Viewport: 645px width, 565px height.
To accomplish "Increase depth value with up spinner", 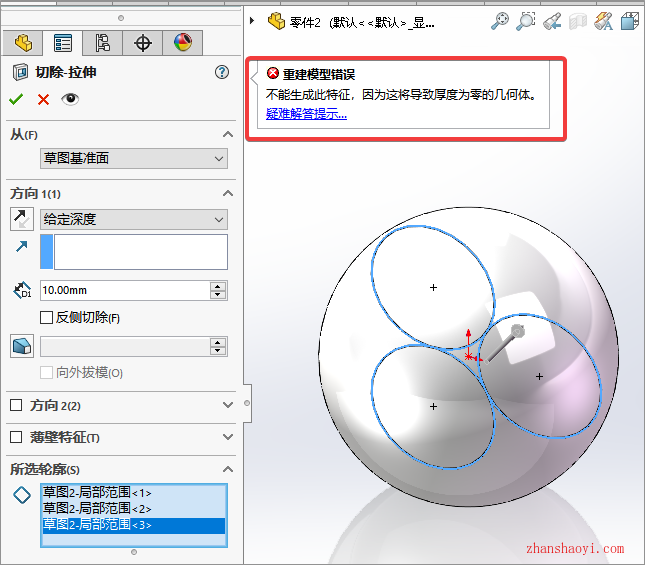I will pyautogui.click(x=218, y=286).
